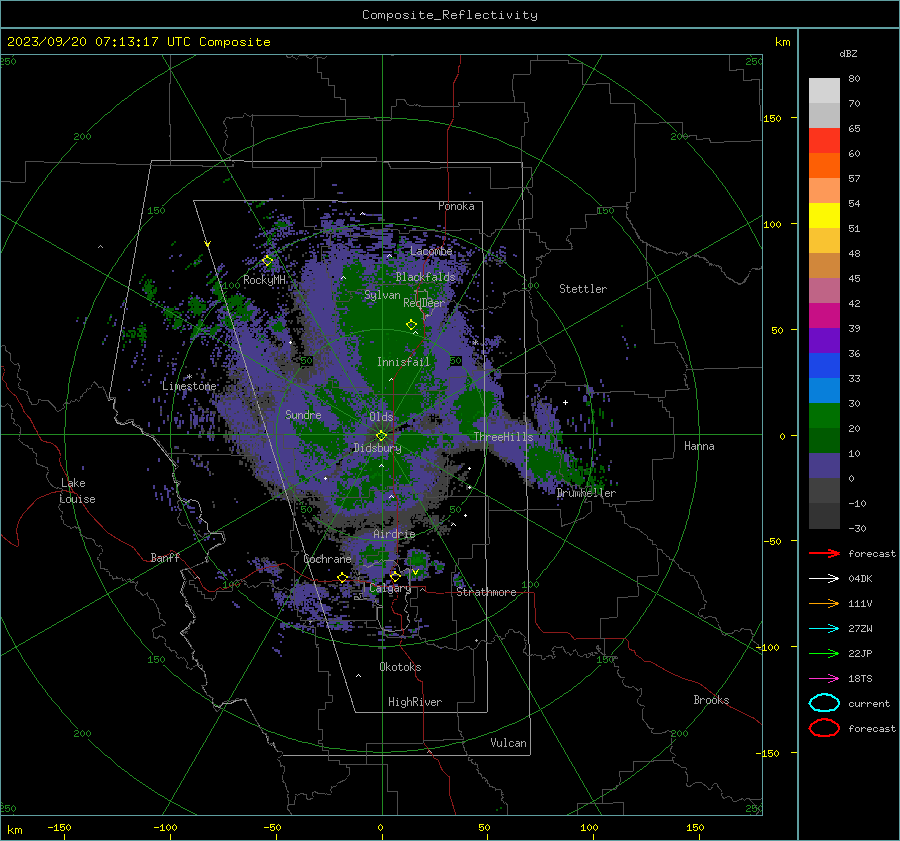Click the Banff city label

[165, 557]
